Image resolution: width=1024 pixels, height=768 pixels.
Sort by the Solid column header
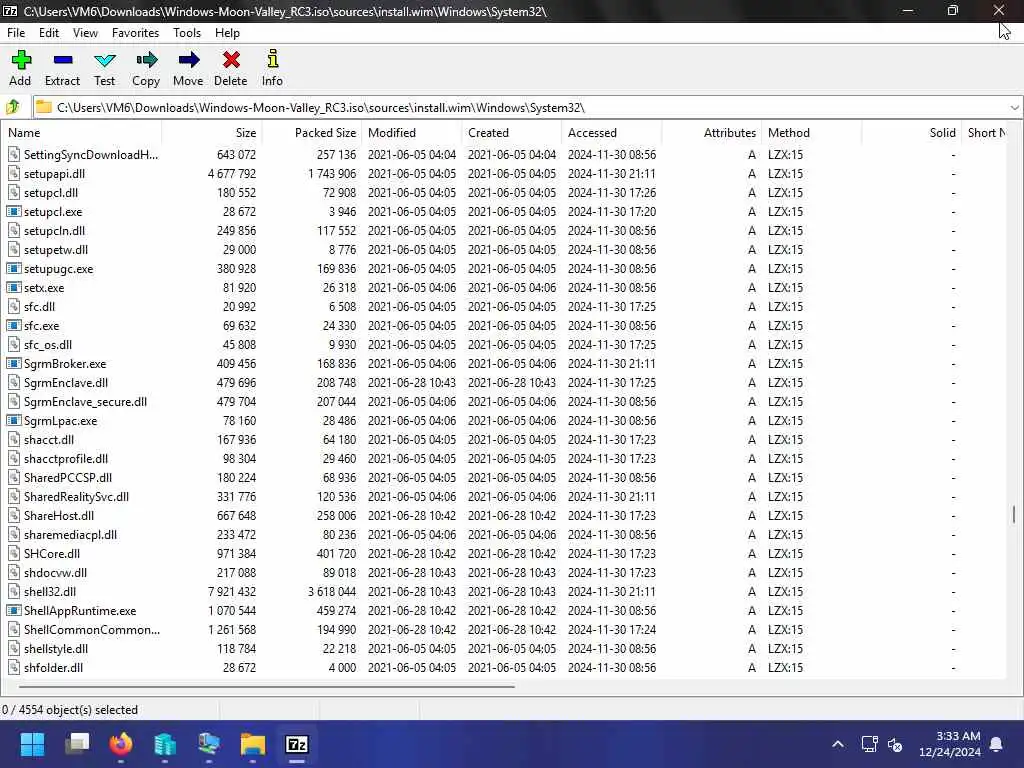click(912, 133)
